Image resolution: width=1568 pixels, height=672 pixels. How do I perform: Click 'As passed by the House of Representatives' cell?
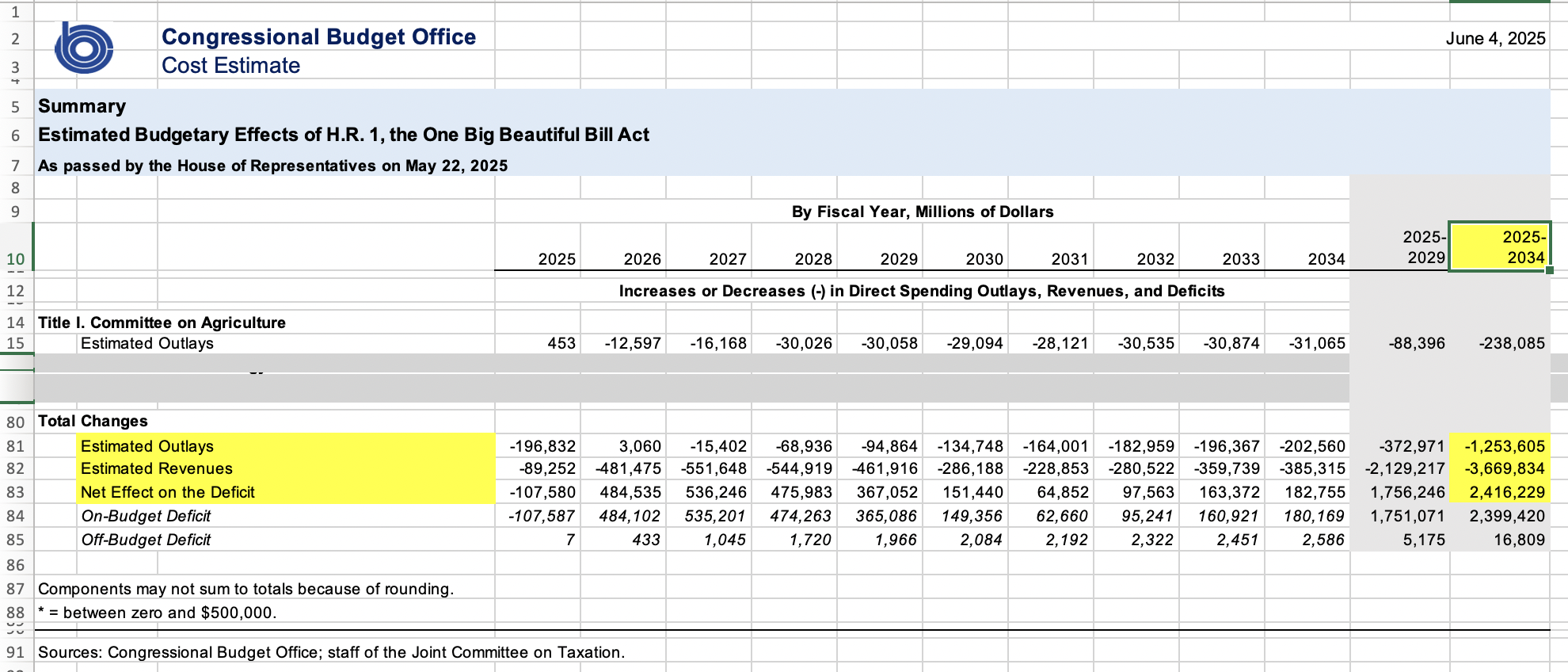[x=272, y=166]
